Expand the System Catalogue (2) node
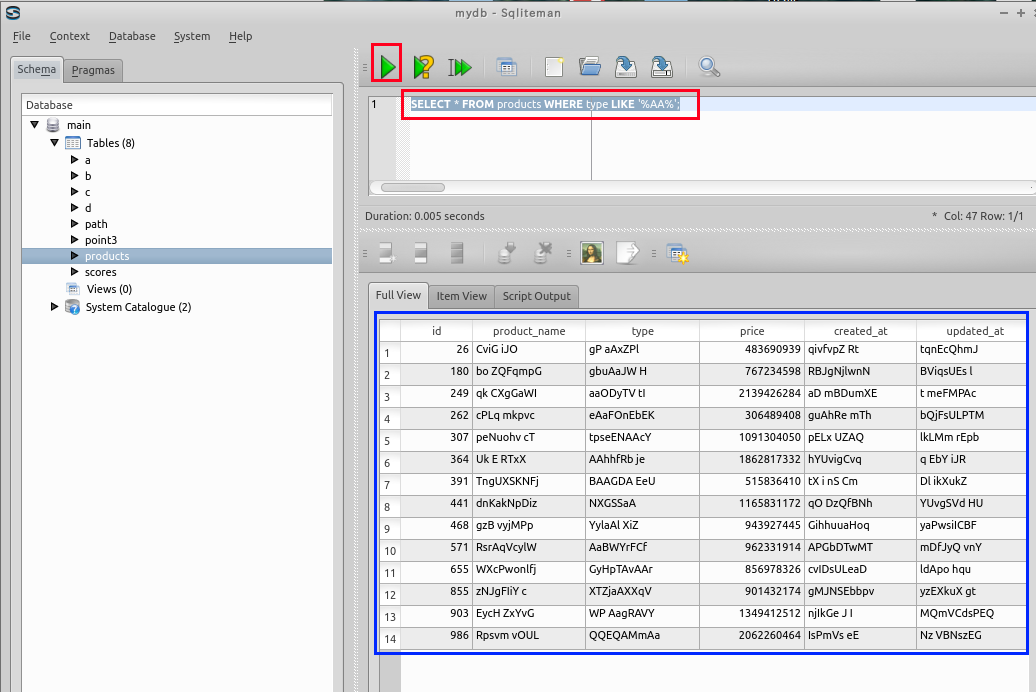The width and height of the screenshot is (1036, 692). coord(55,307)
